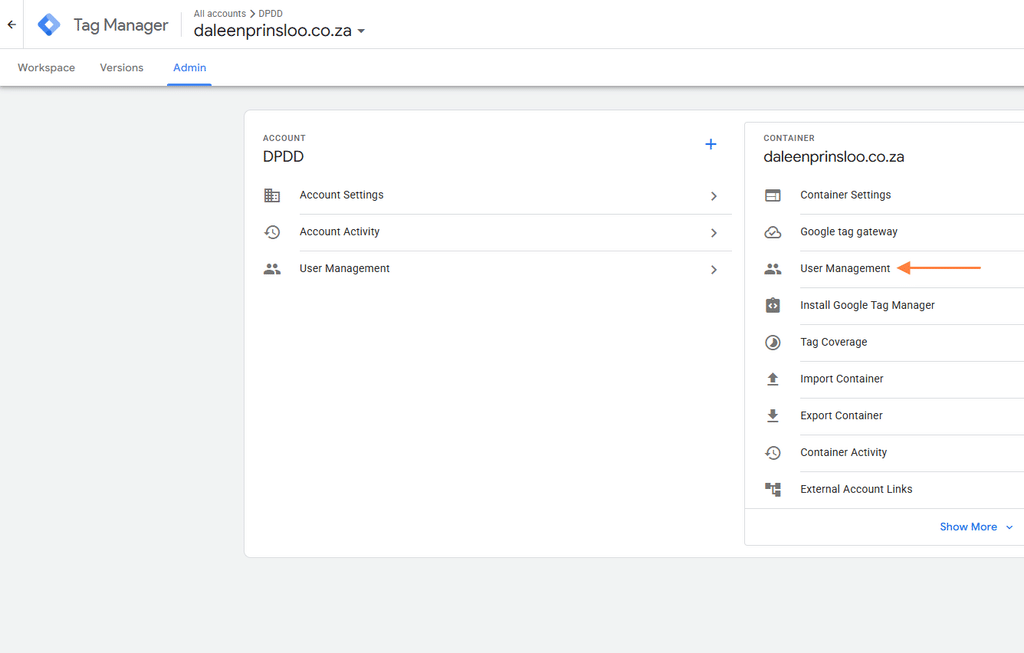The image size is (1024, 653).
Task: Click the Google tag gateway cloud icon
Action: tap(773, 232)
